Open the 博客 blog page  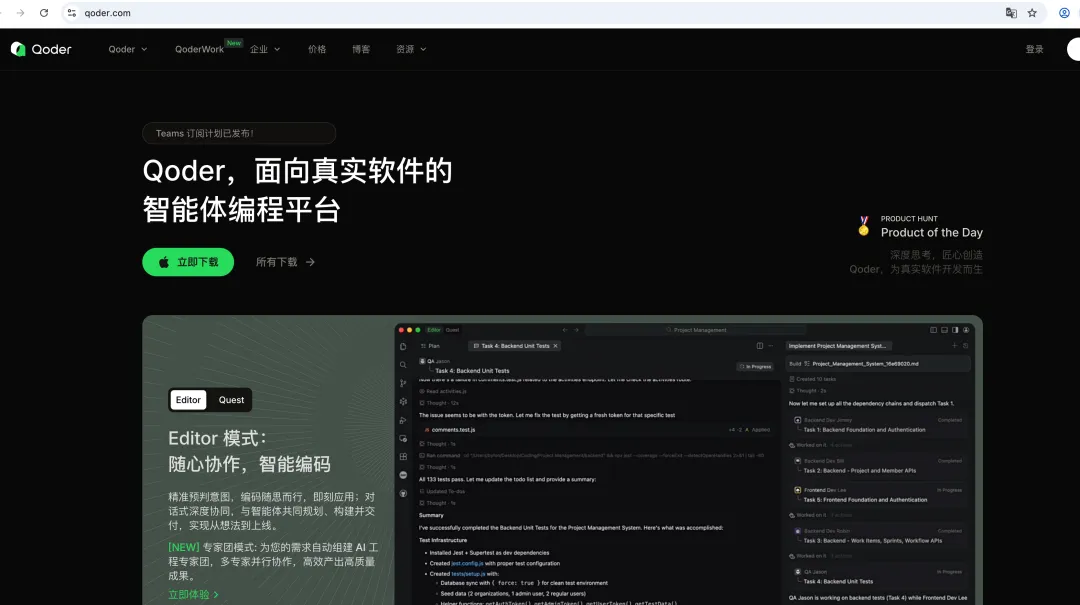coord(361,49)
